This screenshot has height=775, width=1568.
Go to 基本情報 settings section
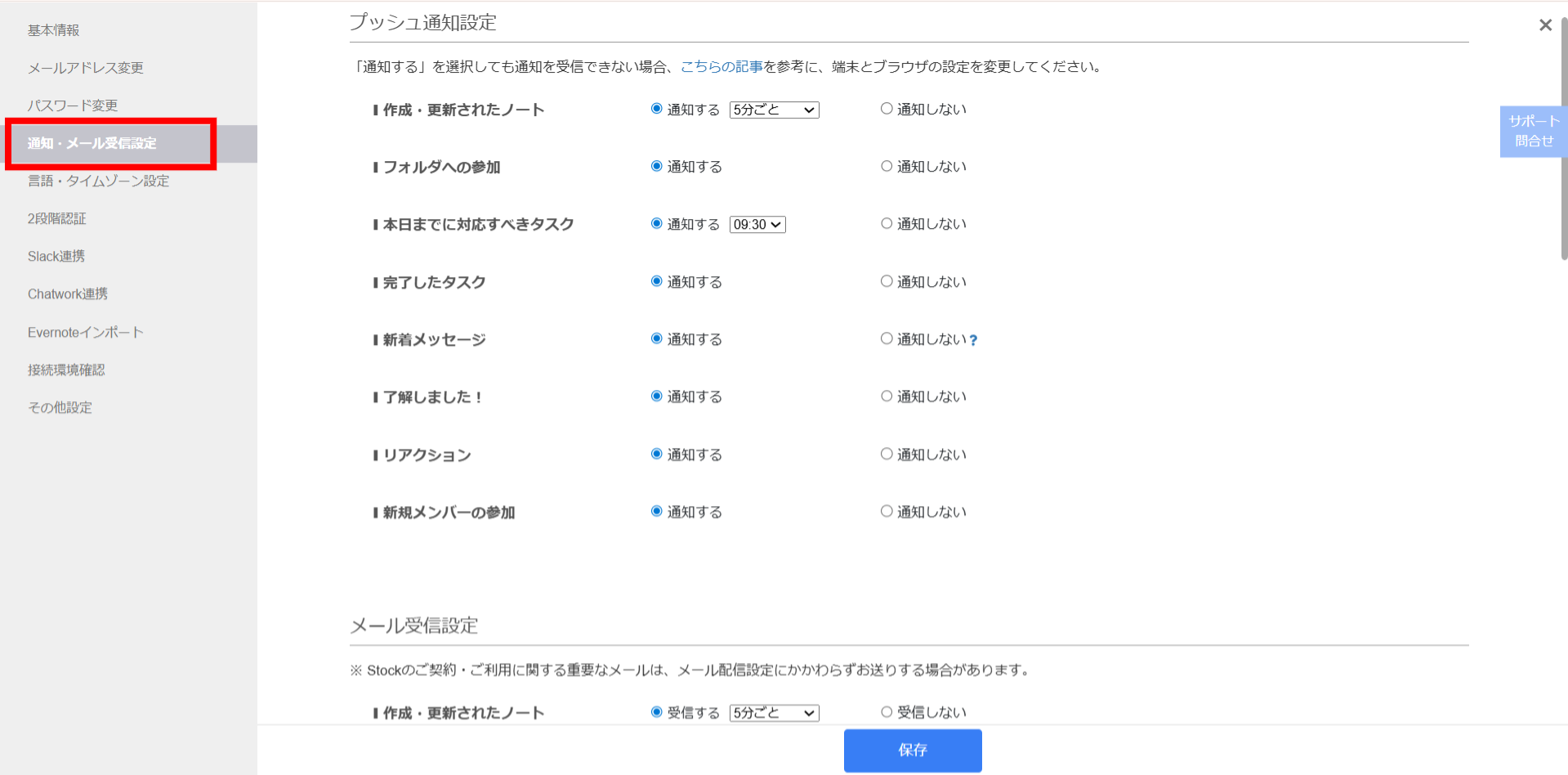click(x=53, y=29)
